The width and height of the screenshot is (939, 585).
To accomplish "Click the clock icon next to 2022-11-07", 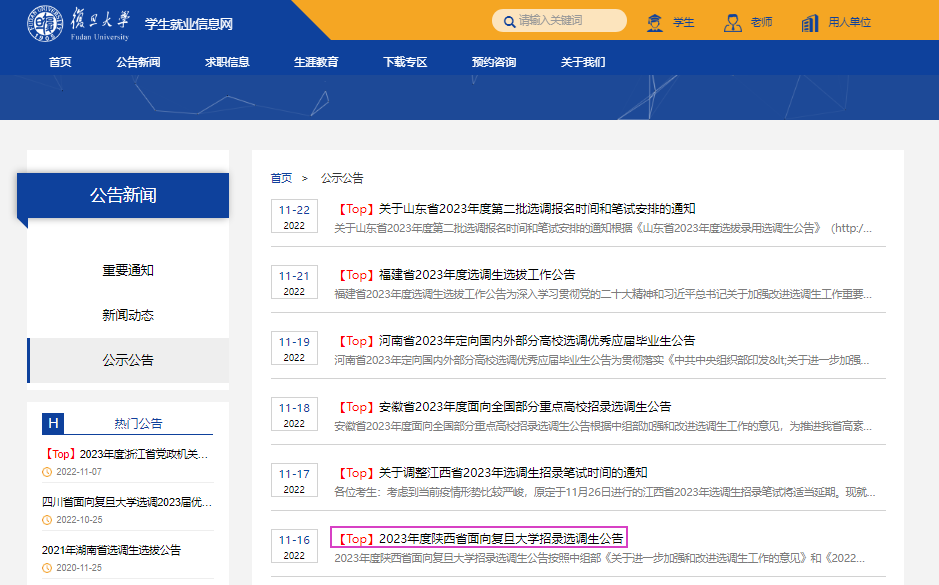I will point(47,472).
